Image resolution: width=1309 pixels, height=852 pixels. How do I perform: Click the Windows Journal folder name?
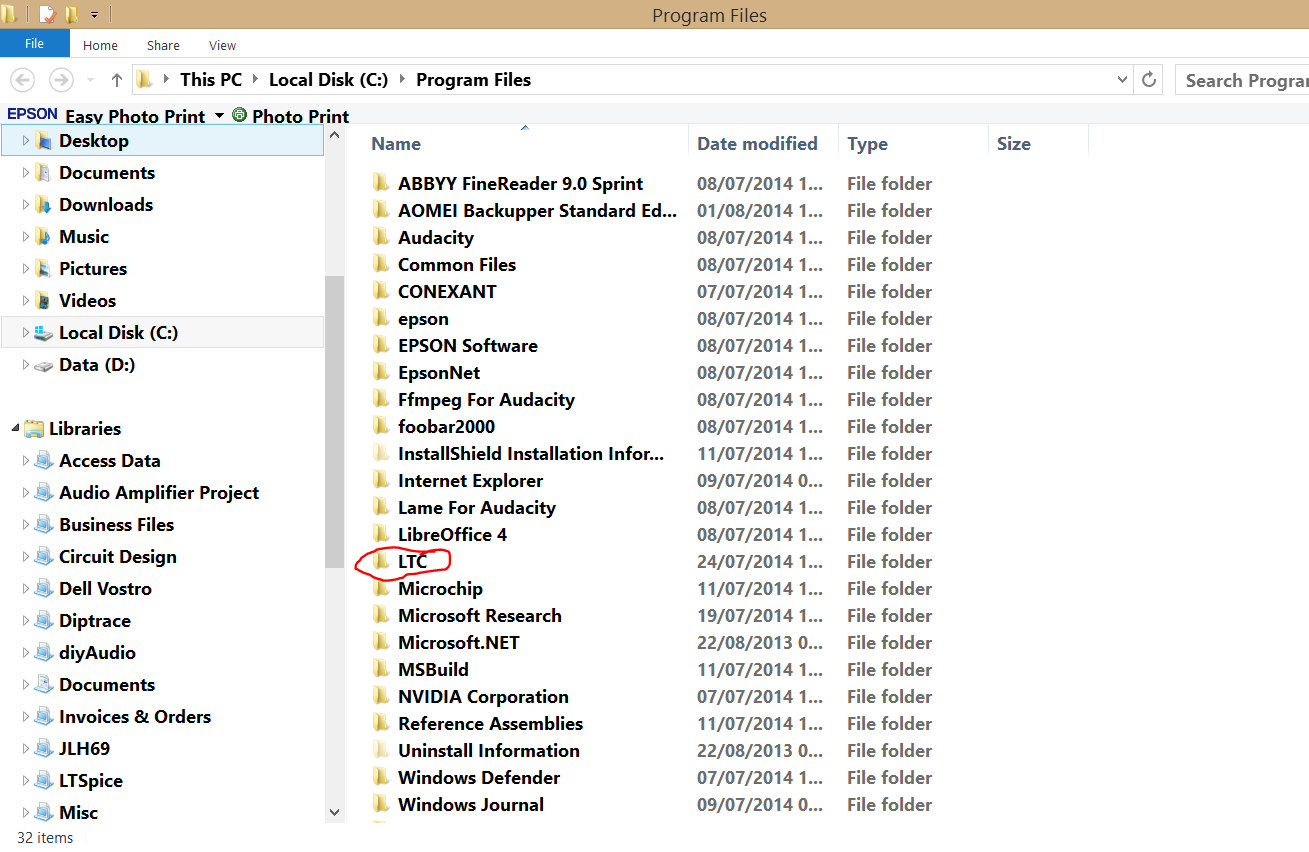(x=471, y=804)
